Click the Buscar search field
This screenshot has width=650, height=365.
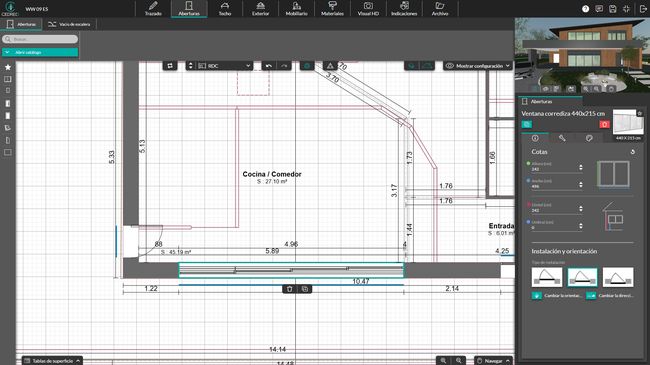point(40,39)
